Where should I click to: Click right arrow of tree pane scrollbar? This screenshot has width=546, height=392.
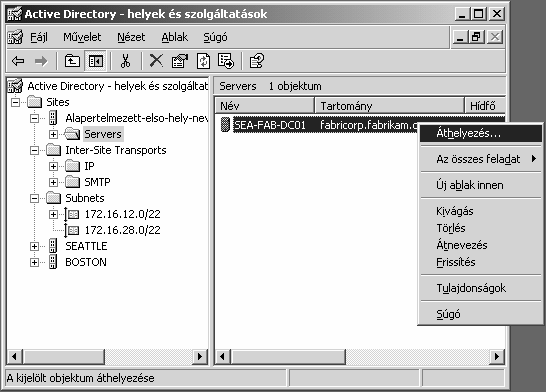[200, 356]
